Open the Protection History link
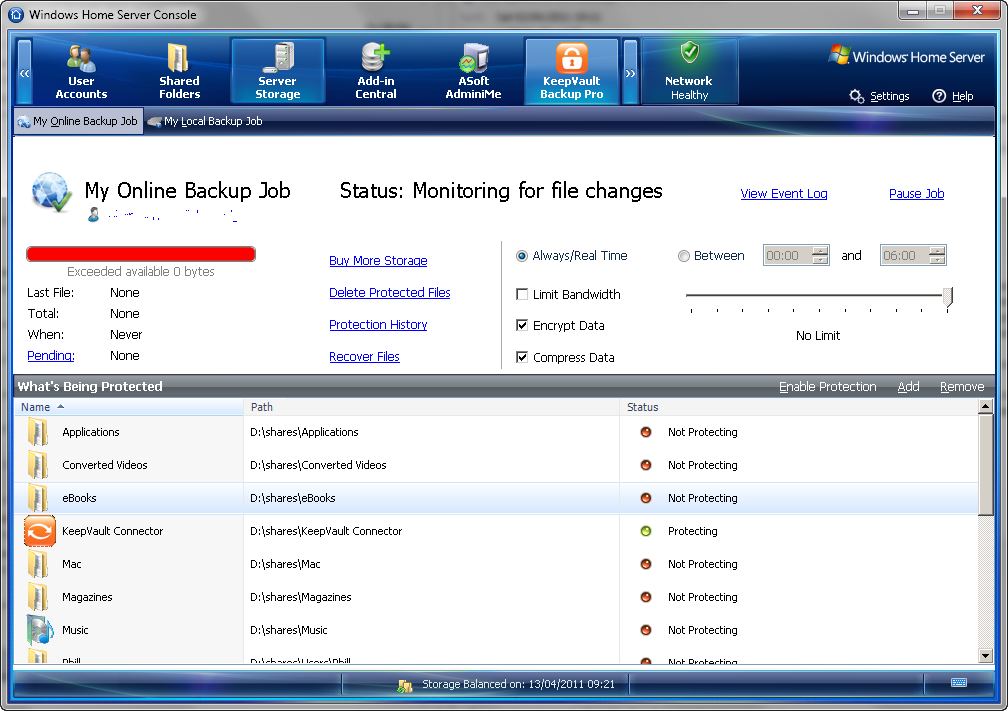 tap(378, 325)
